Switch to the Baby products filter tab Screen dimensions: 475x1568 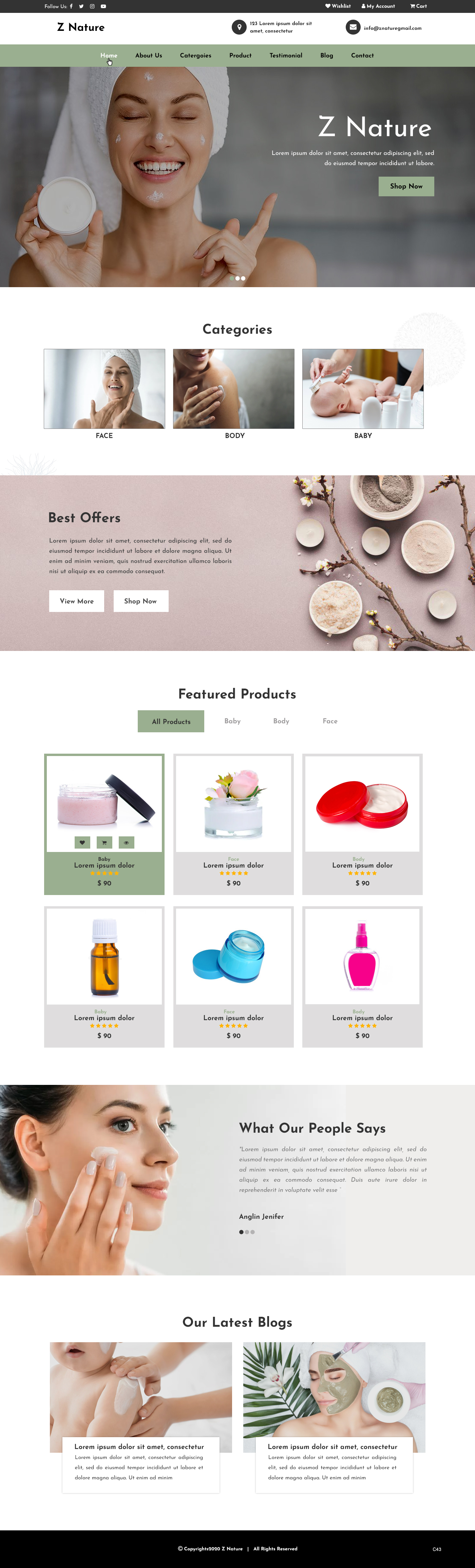point(233,721)
